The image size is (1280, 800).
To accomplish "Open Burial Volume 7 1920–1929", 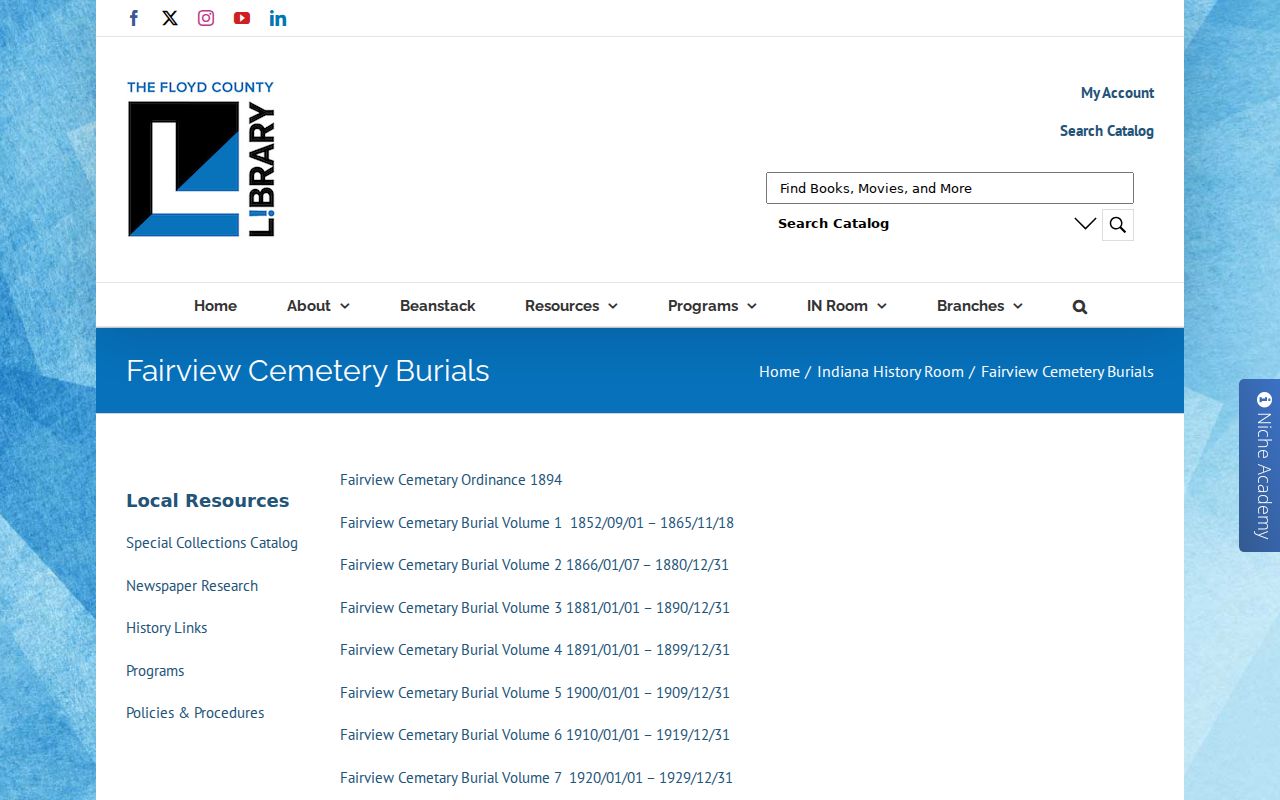I will 536,778.
